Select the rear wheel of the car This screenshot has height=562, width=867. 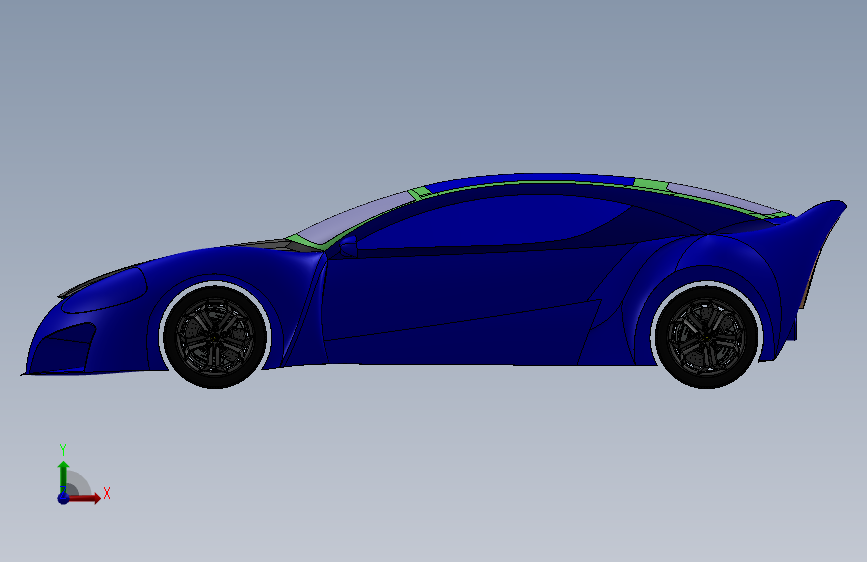707,336
